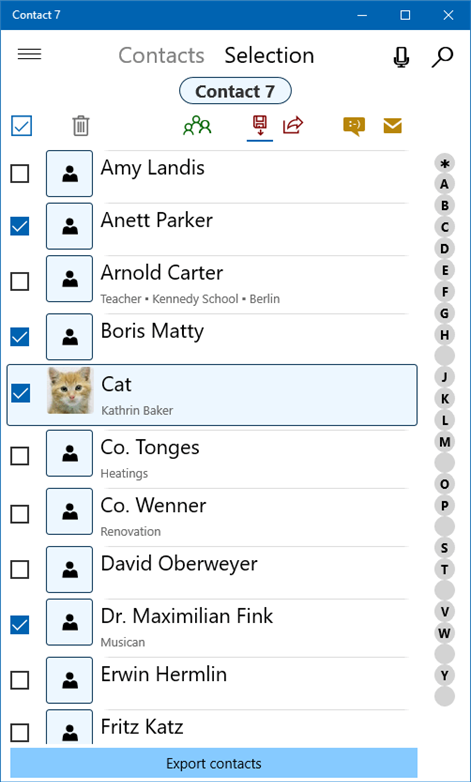
Task: Jump to letter M in index
Action: (x=445, y=441)
